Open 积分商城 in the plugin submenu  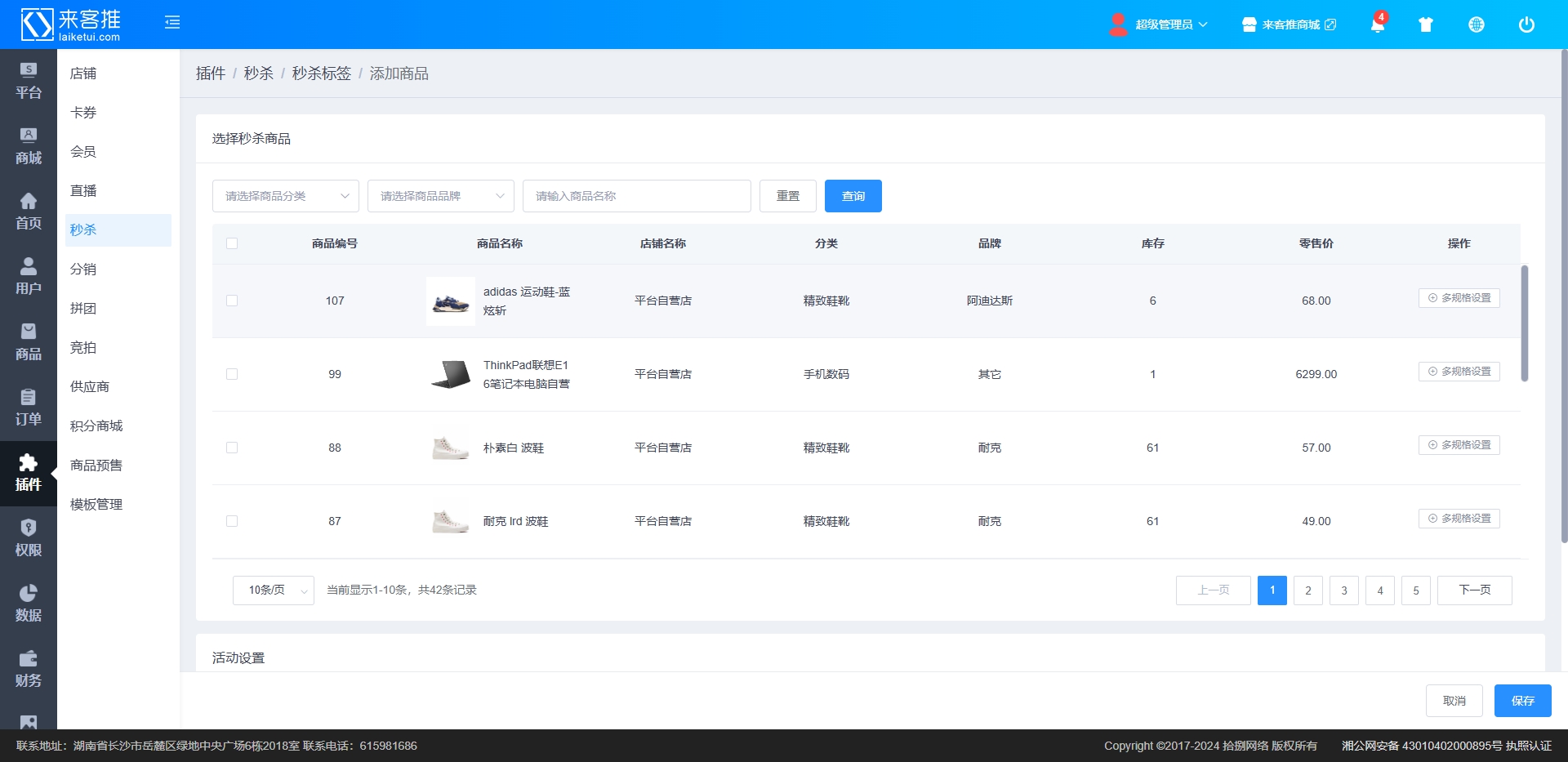pos(96,426)
